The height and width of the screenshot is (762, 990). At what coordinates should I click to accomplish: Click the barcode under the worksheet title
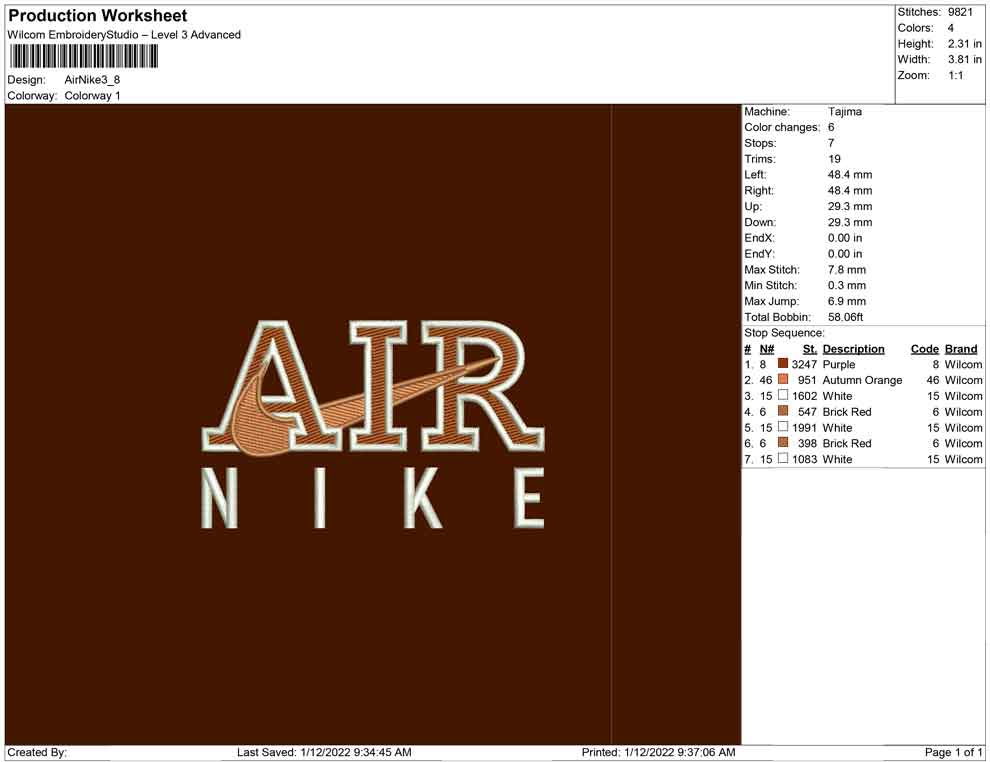point(84,56)
